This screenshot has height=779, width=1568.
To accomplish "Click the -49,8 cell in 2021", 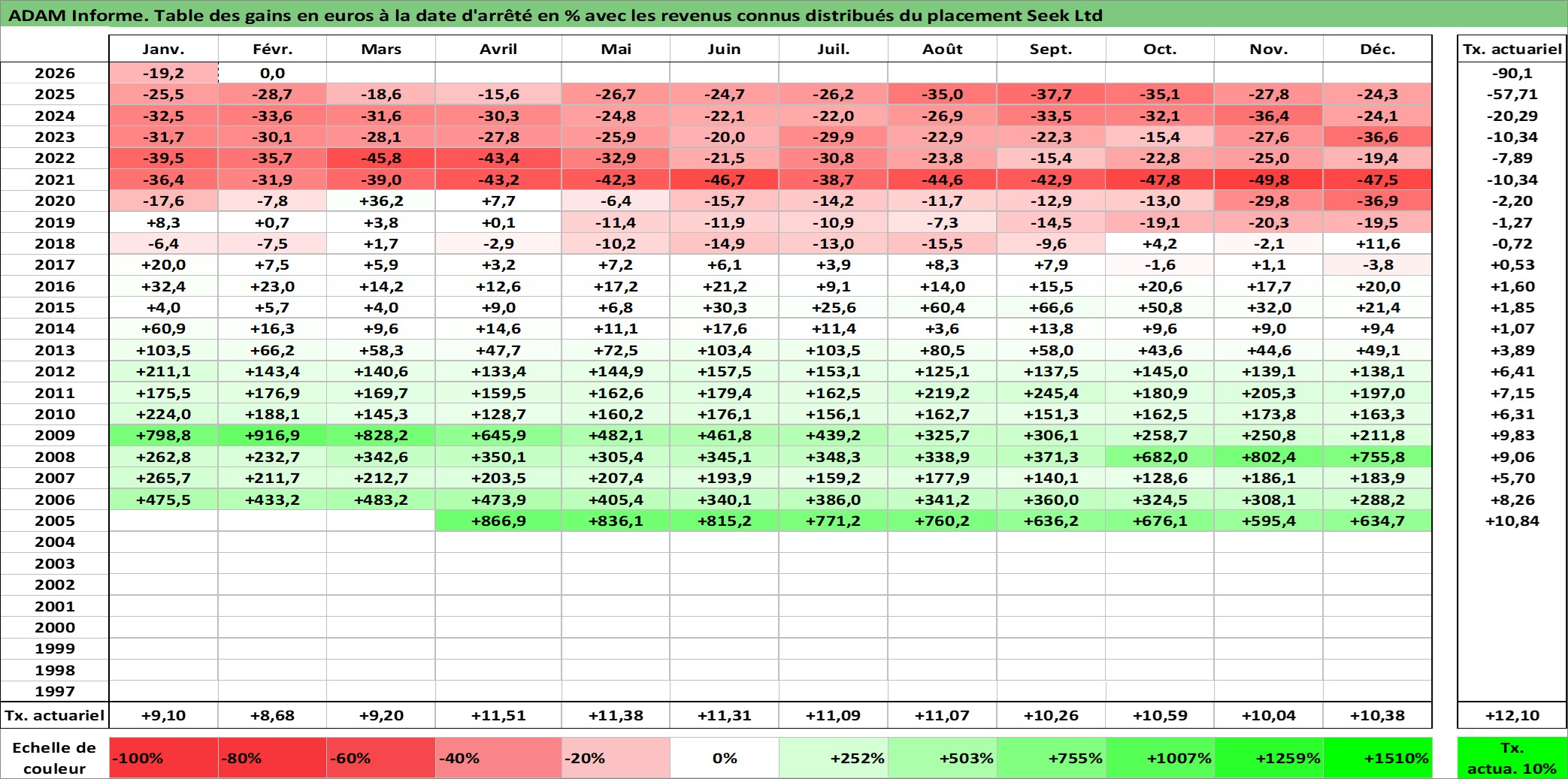I will 1269,180.
